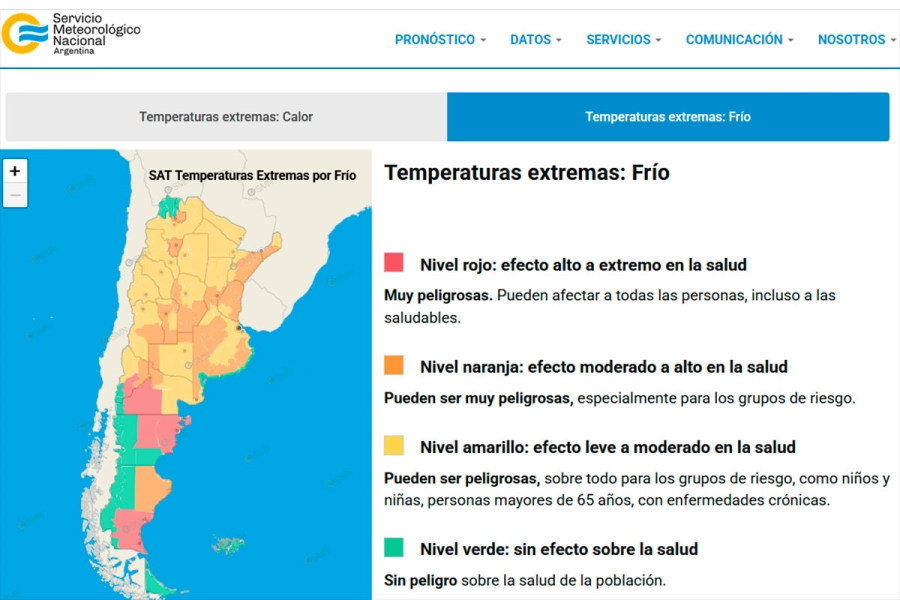Zoom out on the map with minus button

[x=15, y=195]
